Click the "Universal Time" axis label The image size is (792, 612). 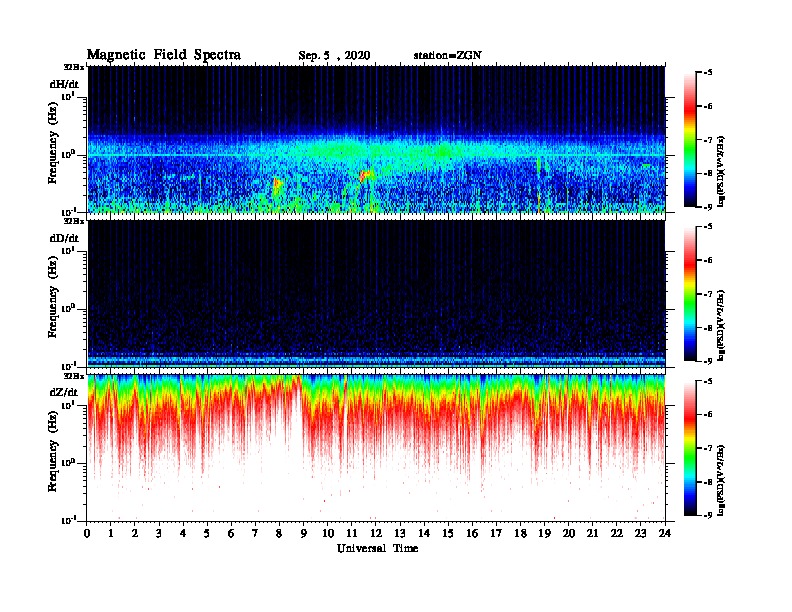click(377, 548)
